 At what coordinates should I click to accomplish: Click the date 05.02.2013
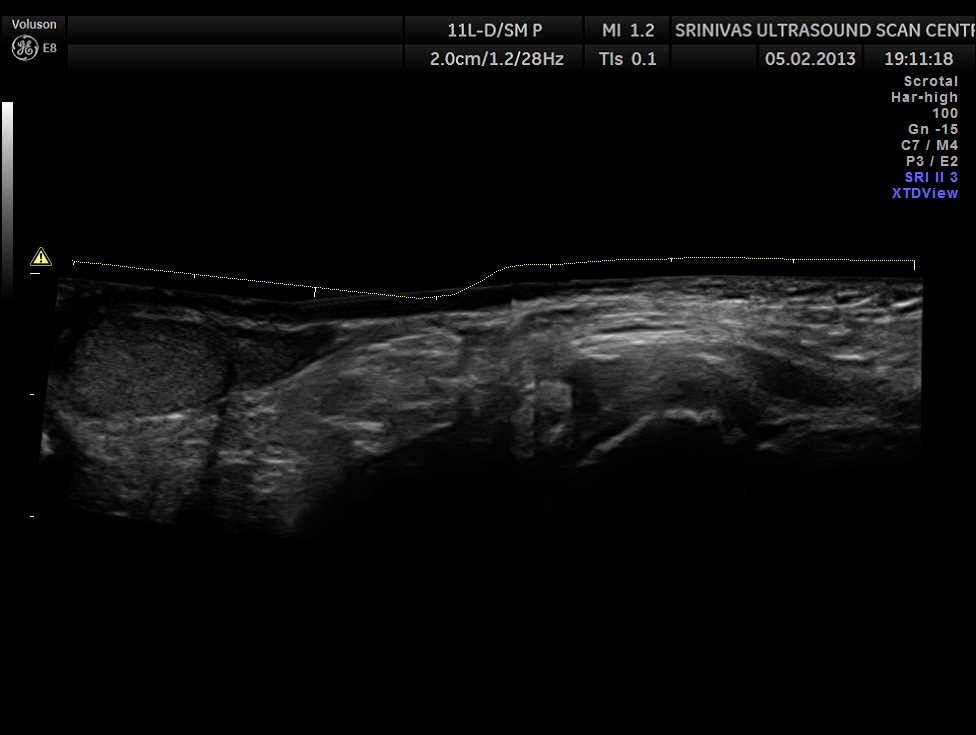pos(810,58)
